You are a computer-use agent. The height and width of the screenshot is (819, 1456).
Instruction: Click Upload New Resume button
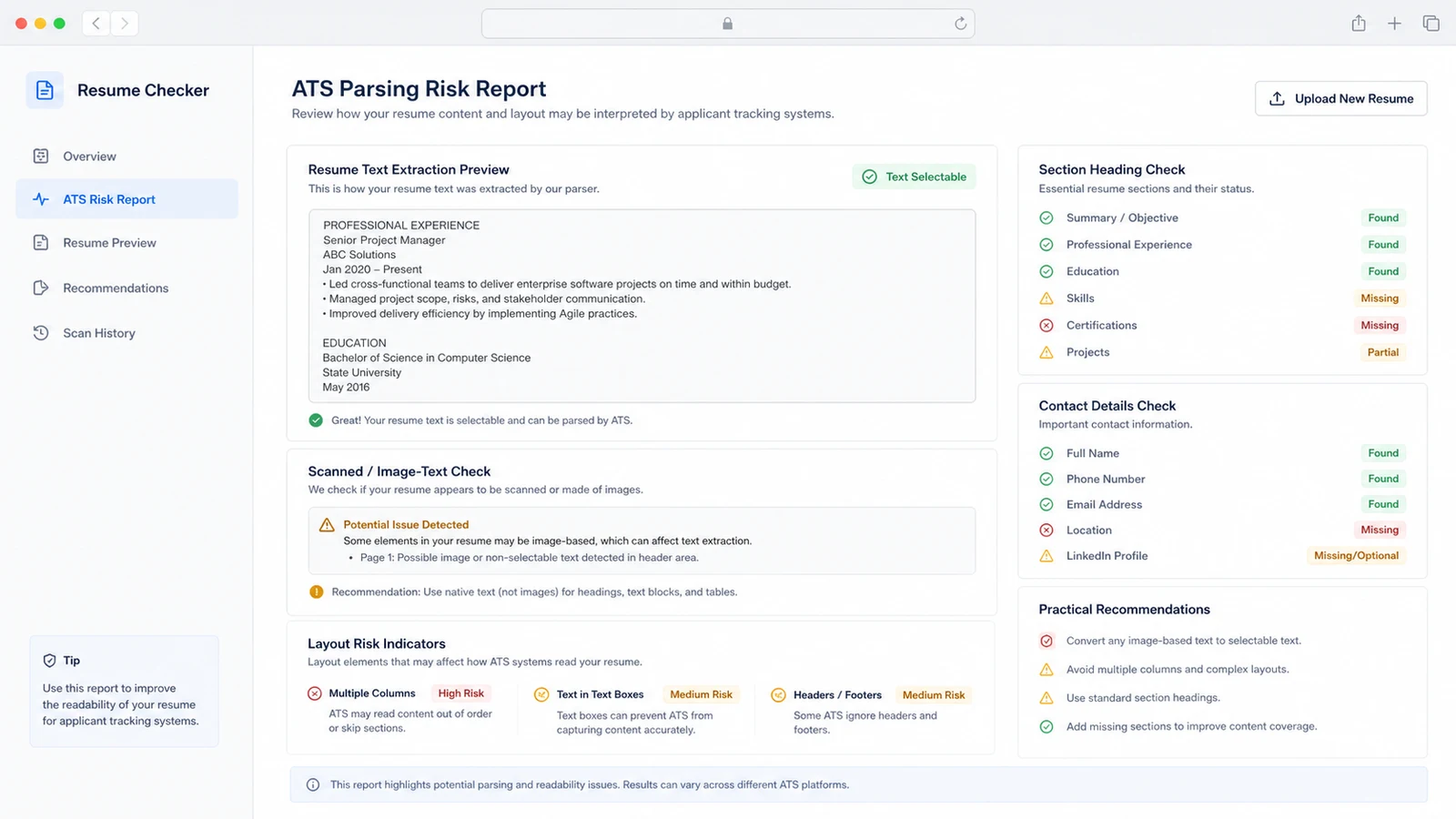tap(1341, 98)
